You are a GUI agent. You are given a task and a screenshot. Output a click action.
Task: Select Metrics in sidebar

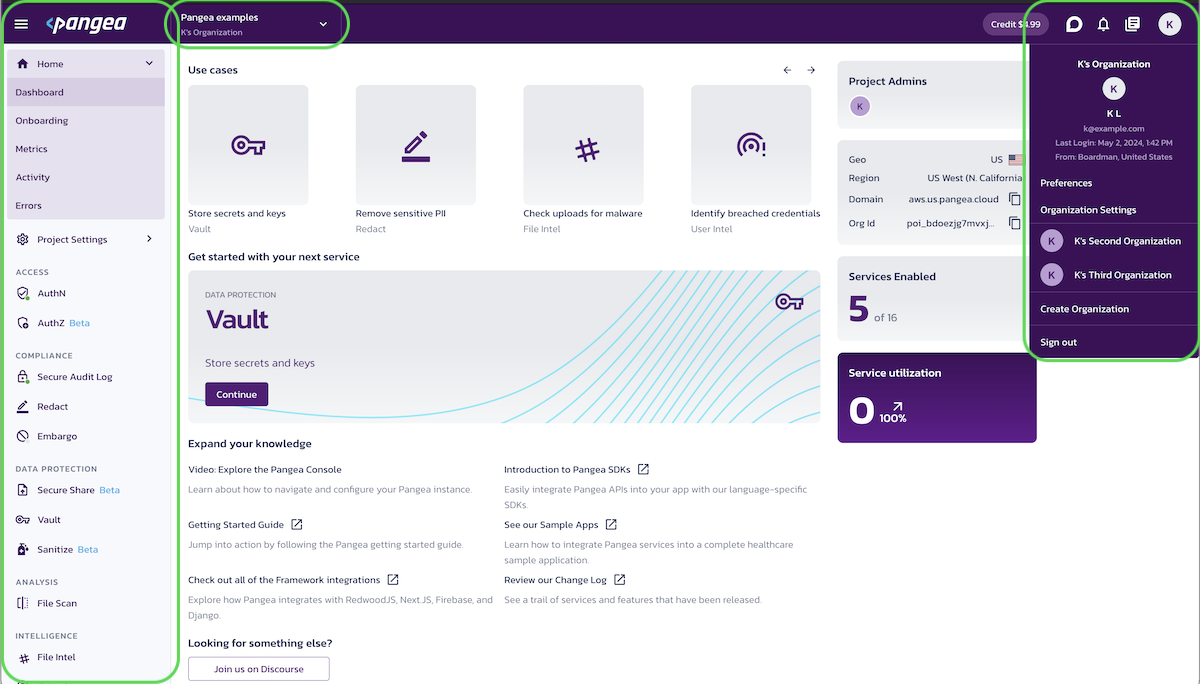(85, 149)
